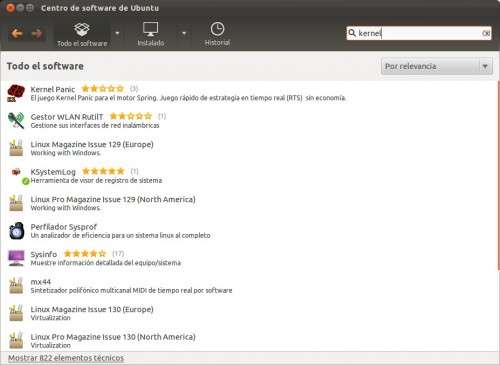Select the Gestor WLAN RutilT title
Image resolution: width=500 pixels, height=365 pixels.
(67, 117)
